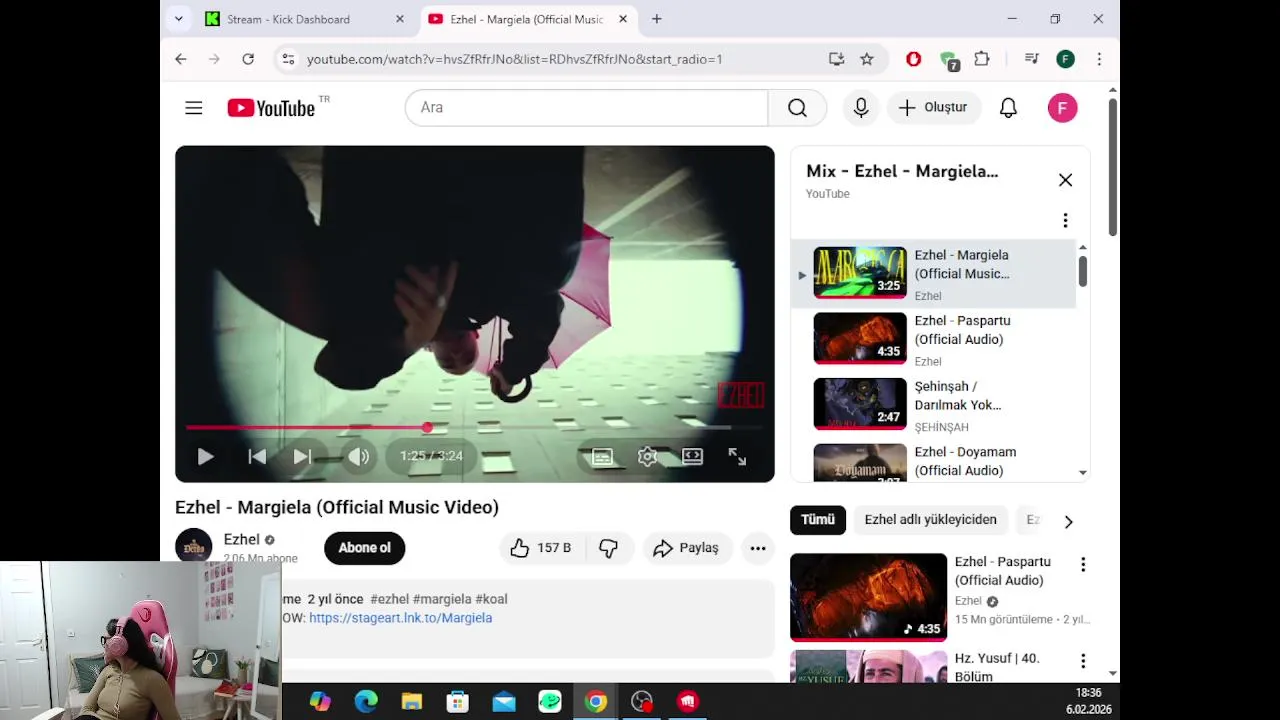Open a new browser tab

coord(656,19)
